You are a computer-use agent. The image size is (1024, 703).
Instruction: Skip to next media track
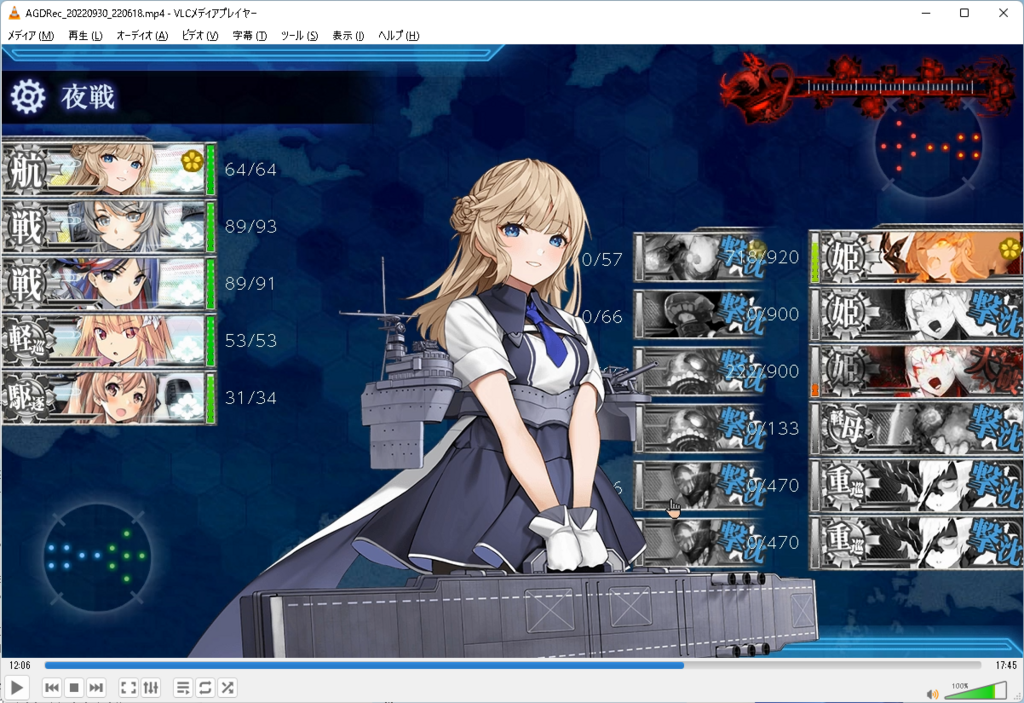pyautogui.click(x=96, y=688)
